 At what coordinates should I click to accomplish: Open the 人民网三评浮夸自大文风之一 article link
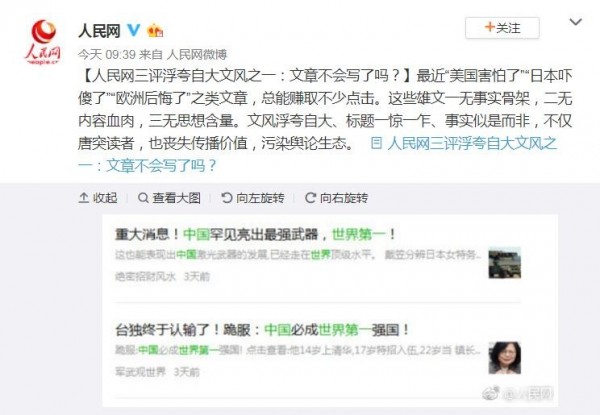pos(317,155)
